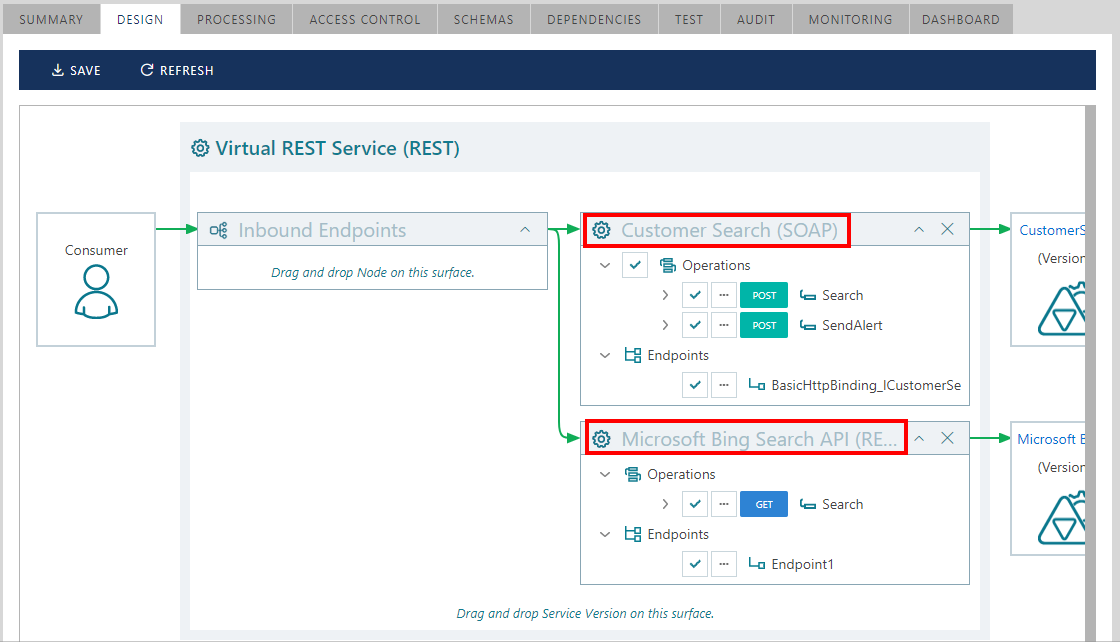
Task: Click the POST badge next to Search
Action: coord(764,295)
